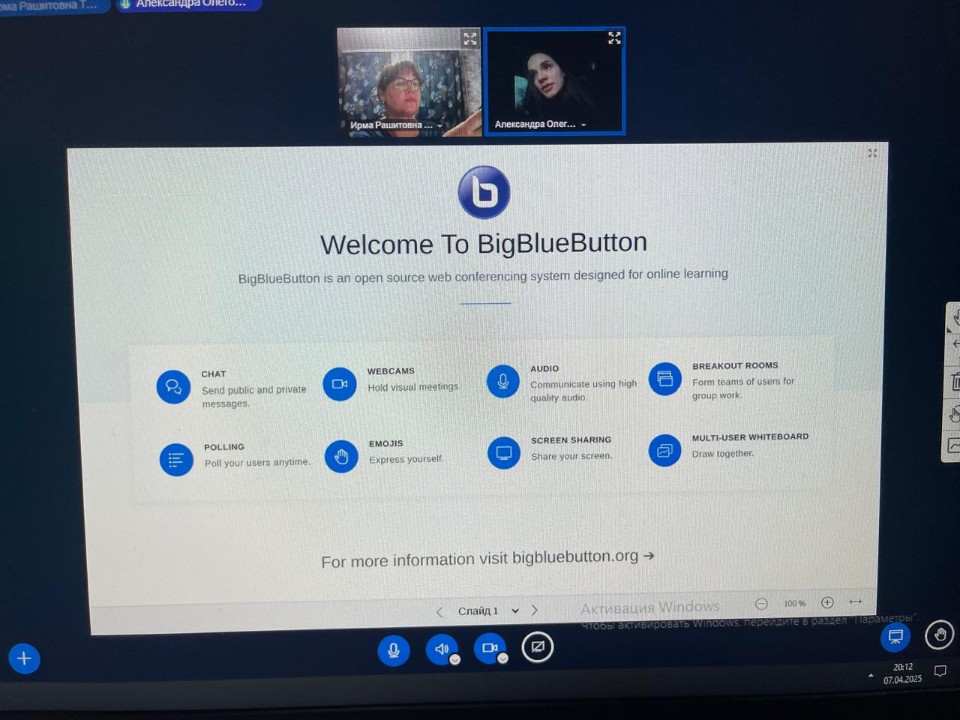Select the whiteboard delete trash tool
Screen dimensions: 960x720
[x=955, y=381]
